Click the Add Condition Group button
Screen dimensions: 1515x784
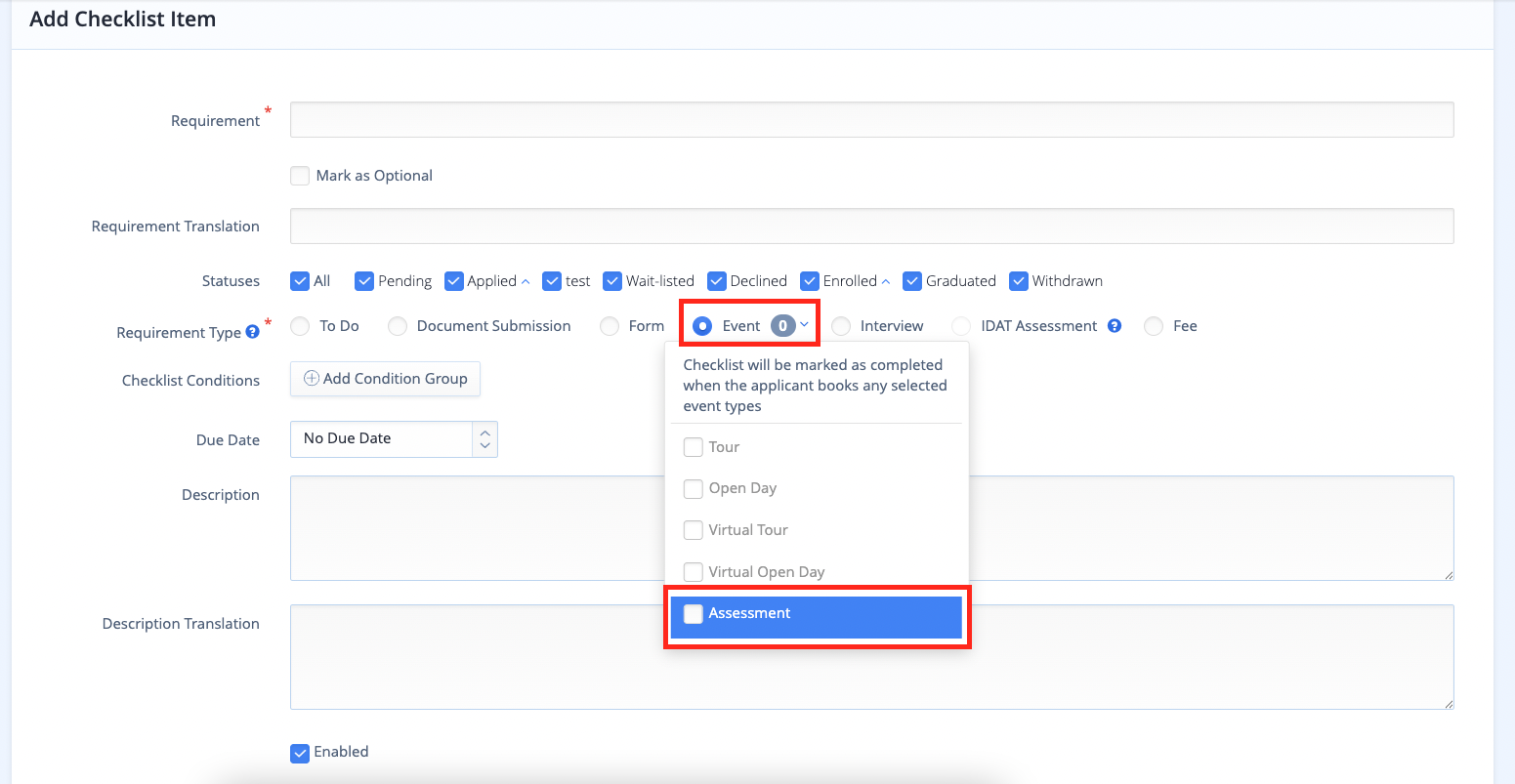point(385,379)
